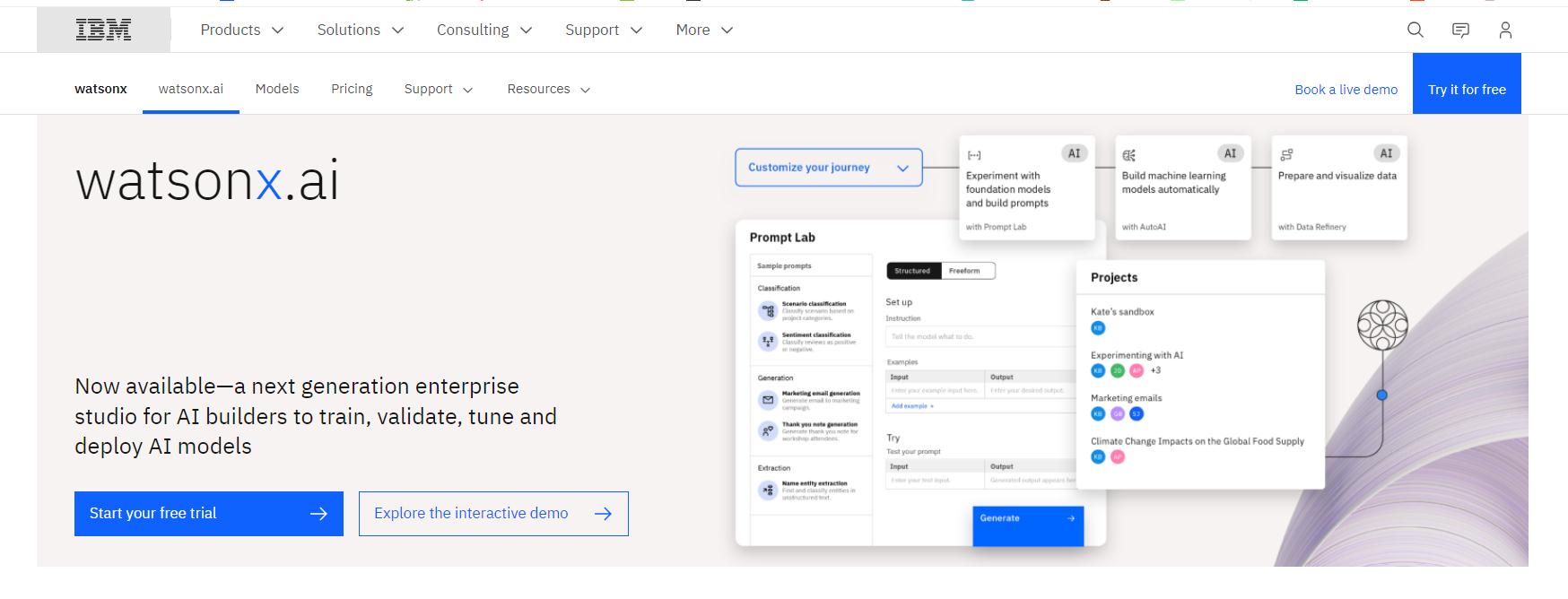1568x599 pixels.
Task: Click Kate's sandbox avatar
Action: click(1098, 328)
